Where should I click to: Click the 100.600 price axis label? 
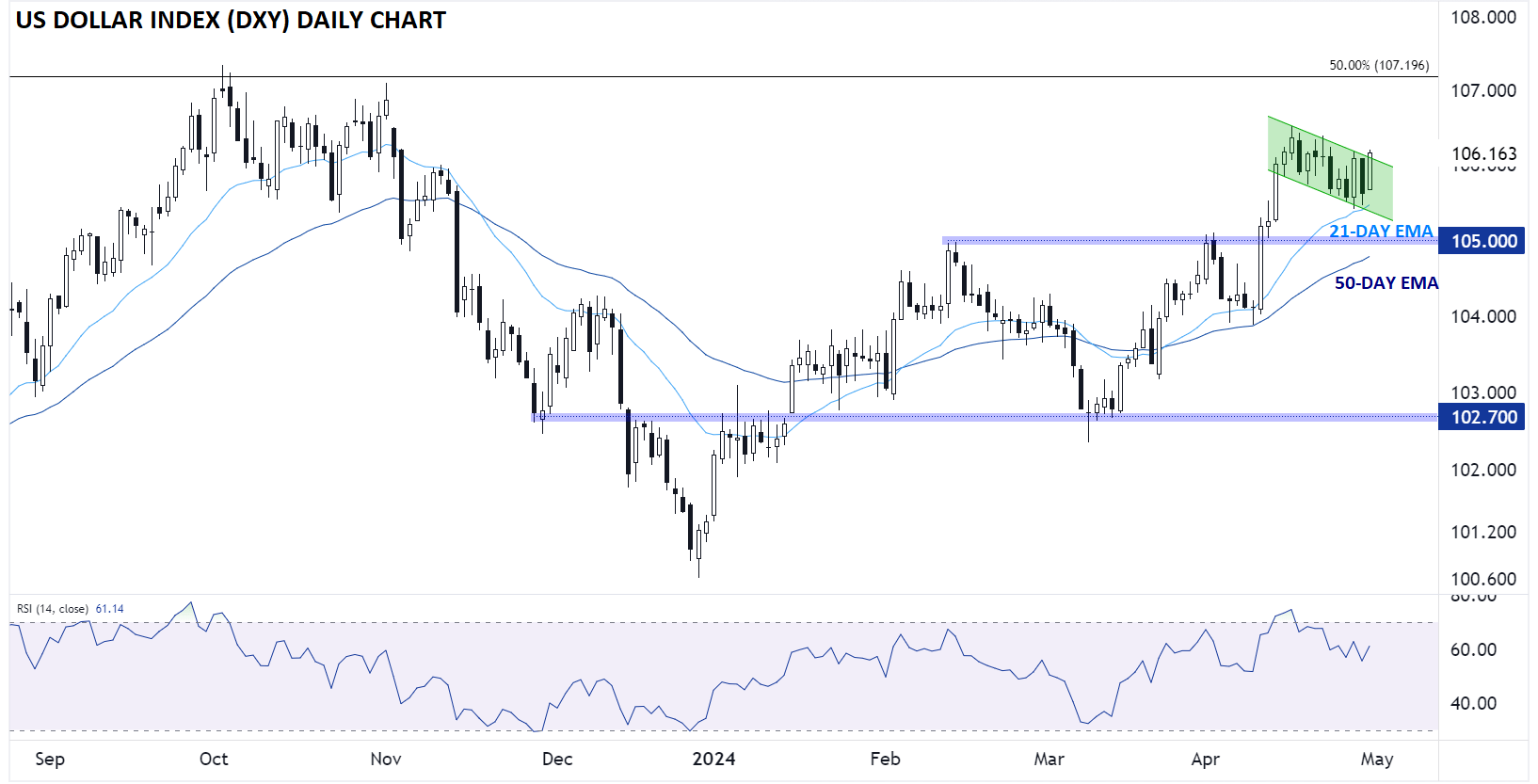point(1483,579)
